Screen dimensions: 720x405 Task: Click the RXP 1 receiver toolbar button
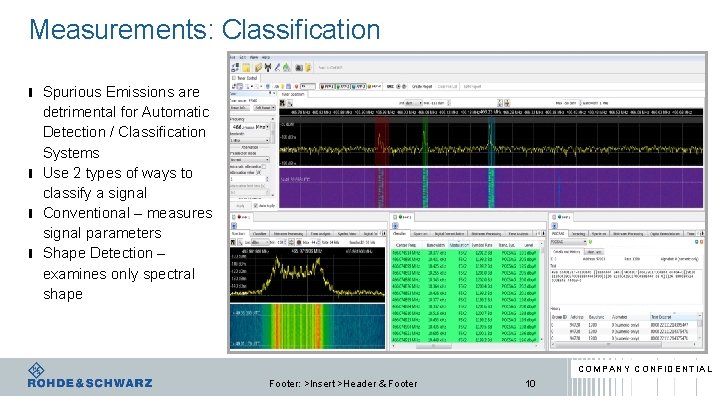[327, 86]
